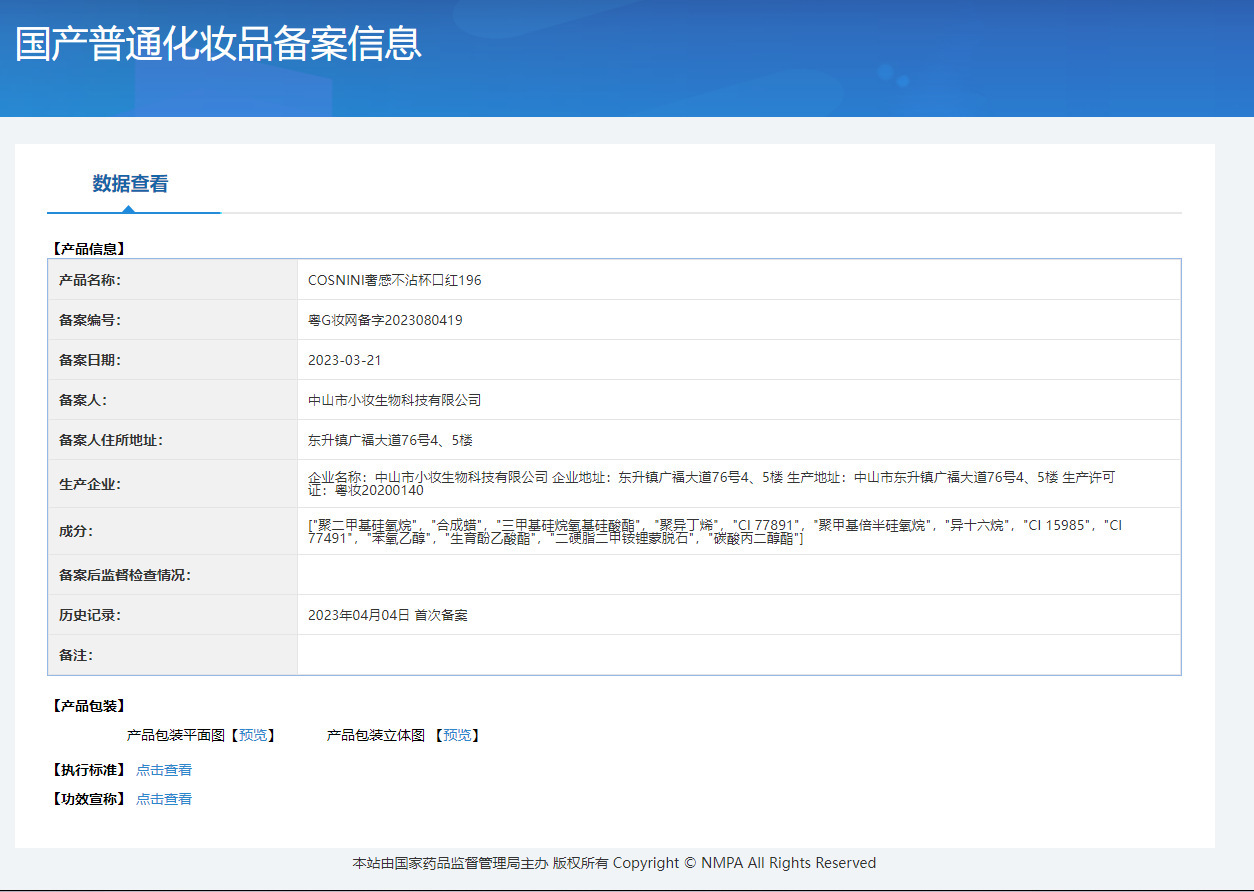Viewport: 1254px width, 892px height.
Task: Open 点击查看 link for 功效宣称
Action: [x=164, y=799]
